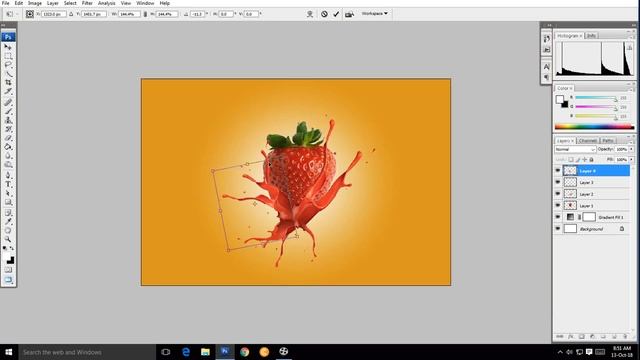Collapse the toolbox with its top arrows
Screen dimensions: 640x360
[x=3, y=25]
